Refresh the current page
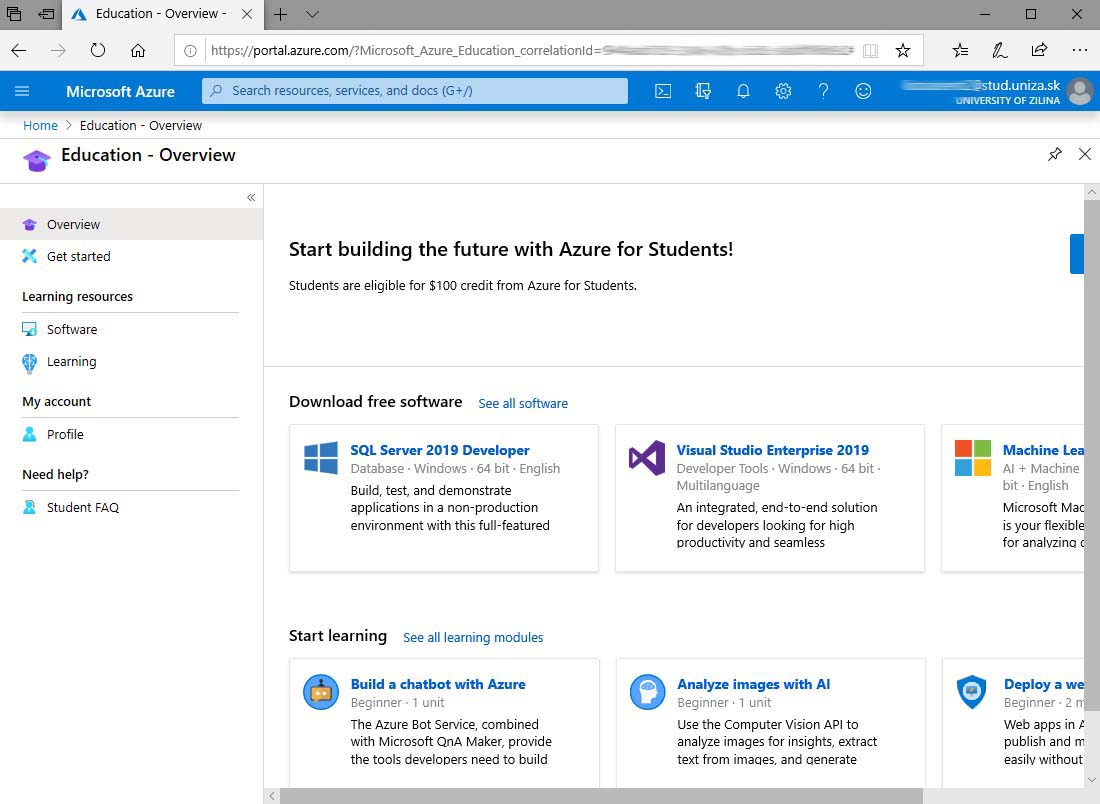 tap(98, 51)
